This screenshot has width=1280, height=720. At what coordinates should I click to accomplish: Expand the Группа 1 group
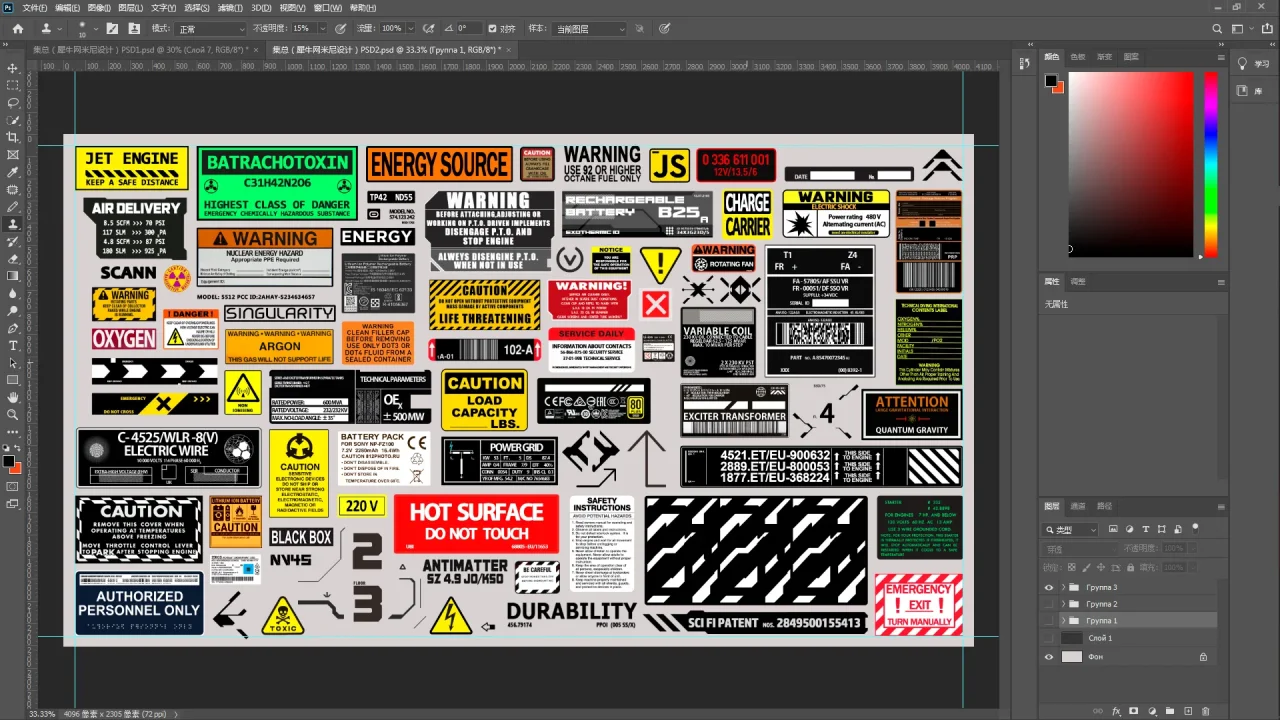pyautogui.click(x=1064, y=621)
